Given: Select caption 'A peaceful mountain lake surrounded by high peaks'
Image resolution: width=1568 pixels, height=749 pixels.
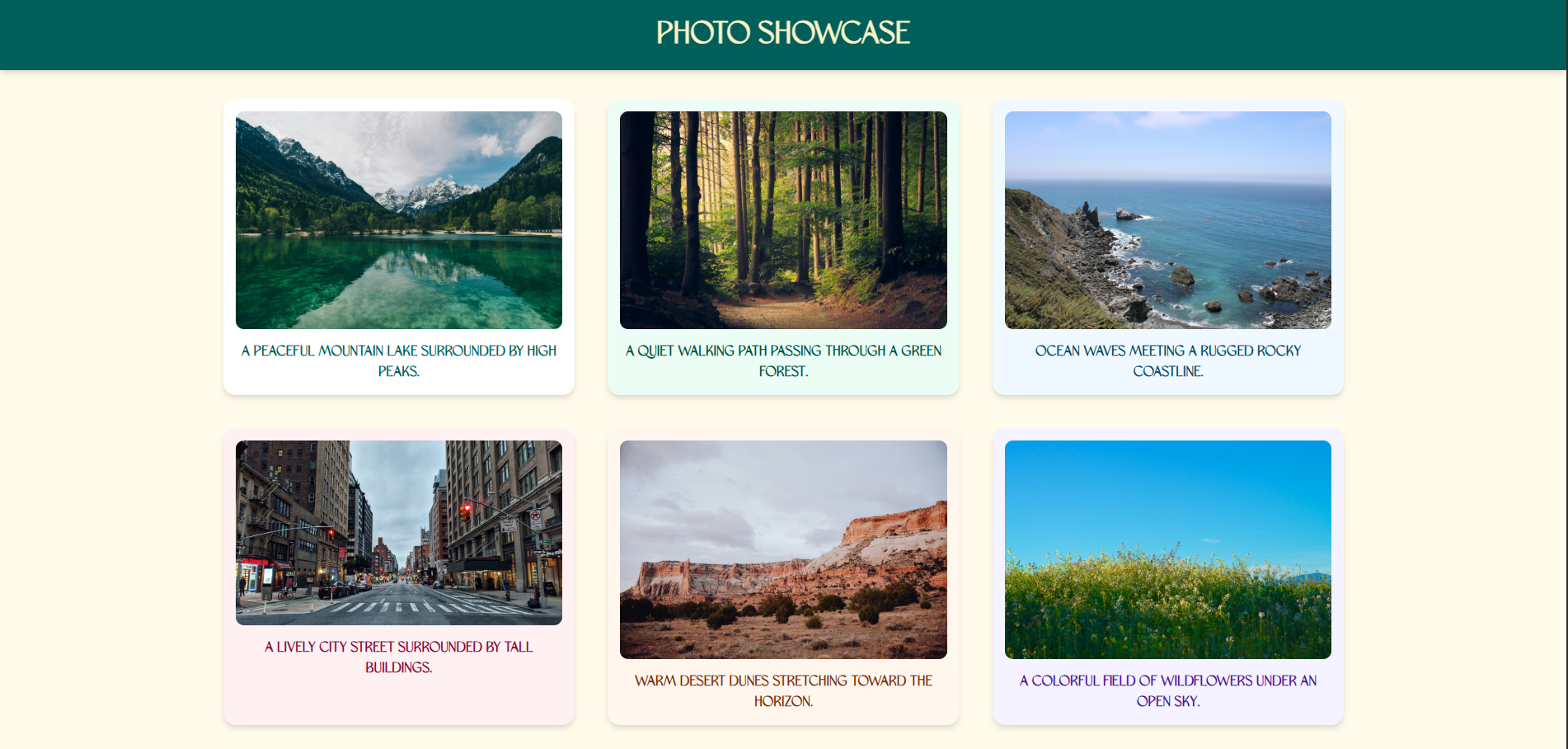Looking at the screenshot, I should point(399,361).
